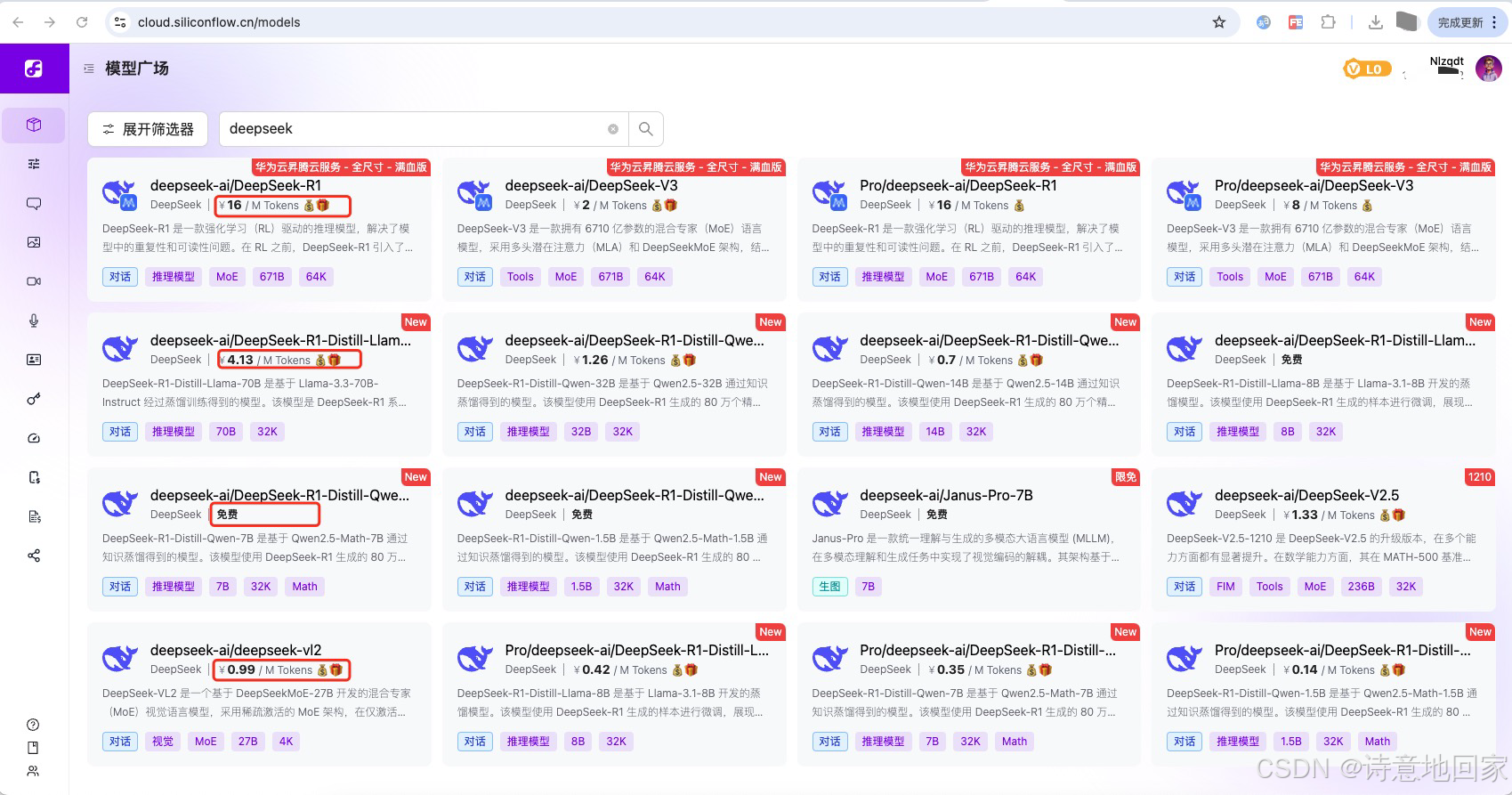
Task: Open the file with dollar sidebar icon
Action: point(34,477)
